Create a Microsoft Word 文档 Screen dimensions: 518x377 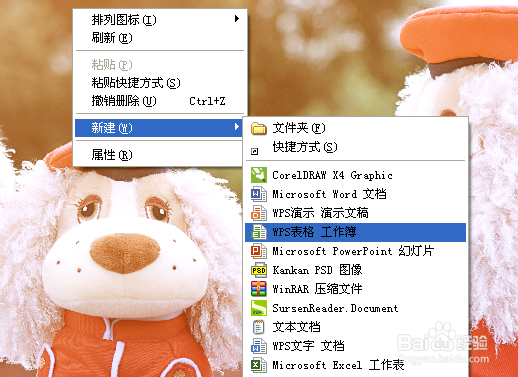pyautogui.click(x=355, y=194)
